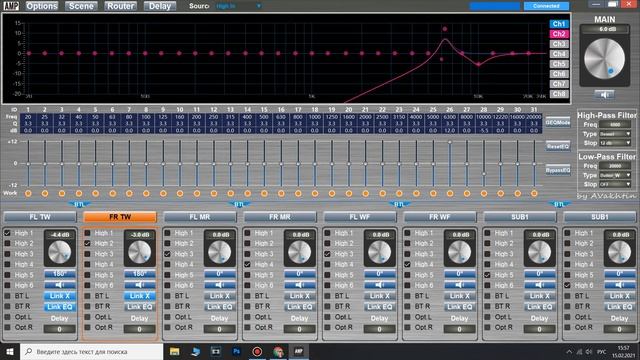Mute the FL TW channel speaker button
640x360 pixels.
tap(60, 284)
